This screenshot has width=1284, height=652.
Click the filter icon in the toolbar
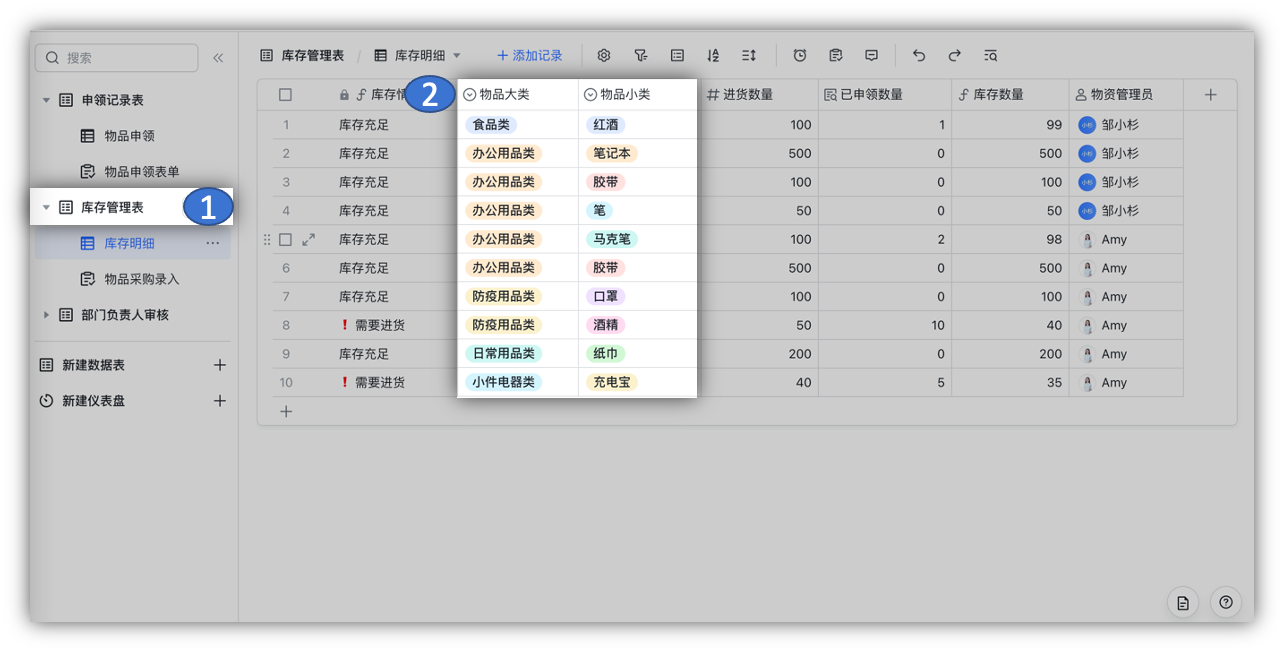(x=641, y=56)
